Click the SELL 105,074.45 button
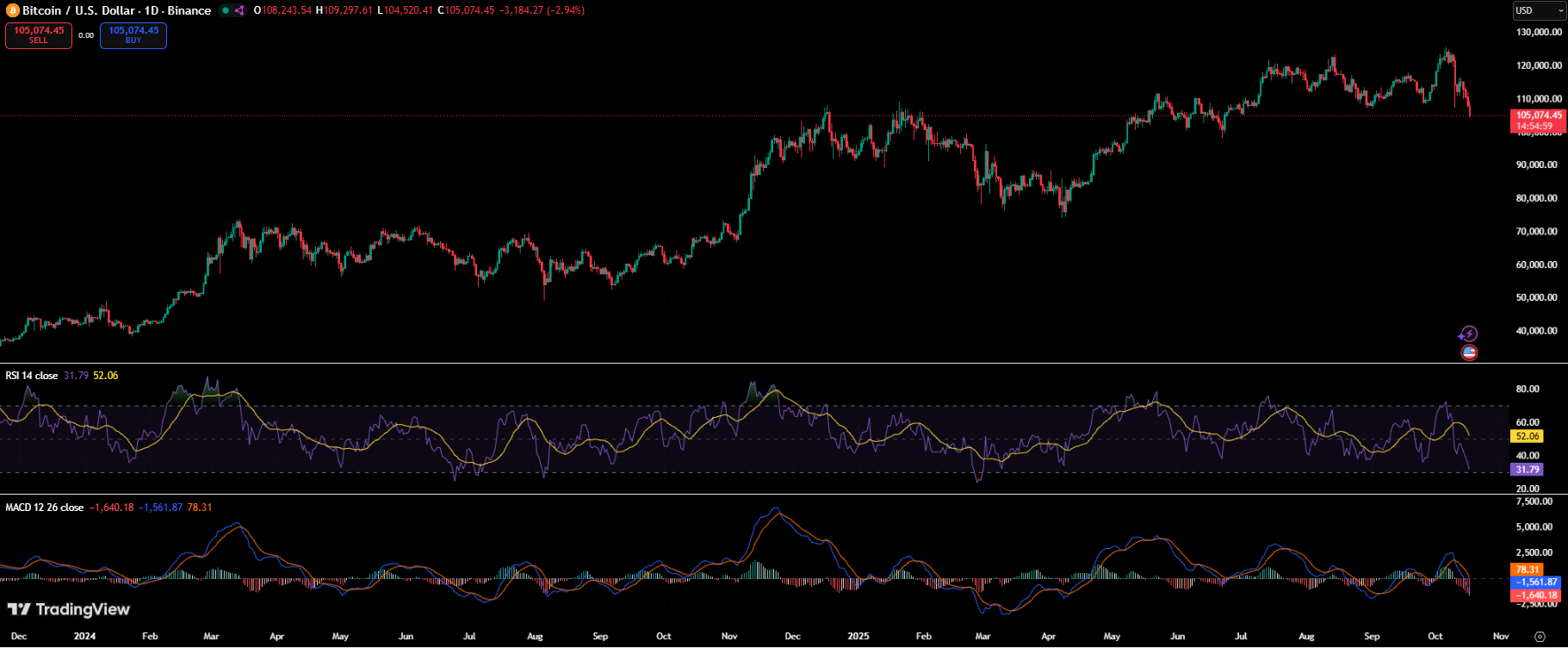1568x648 pixels. coord(39,35)
